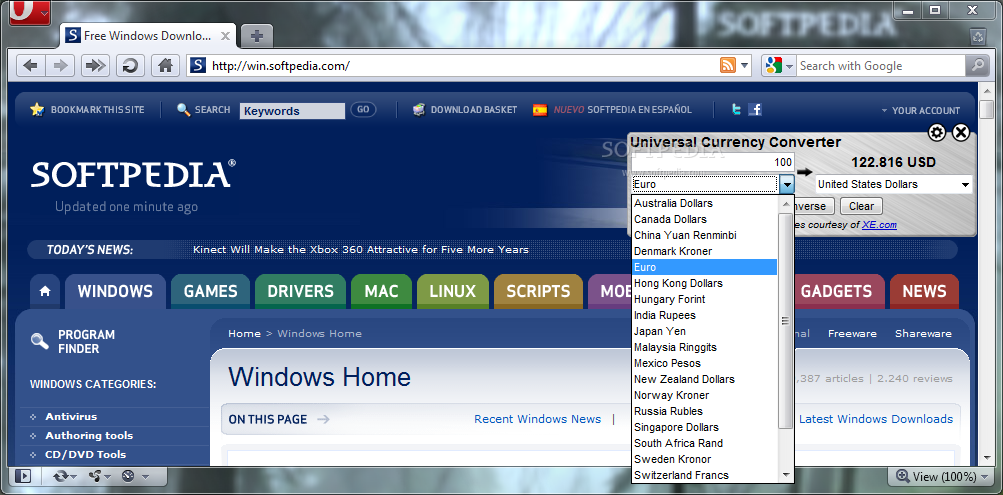Open the Scripts tab

(x=538, y=292)
